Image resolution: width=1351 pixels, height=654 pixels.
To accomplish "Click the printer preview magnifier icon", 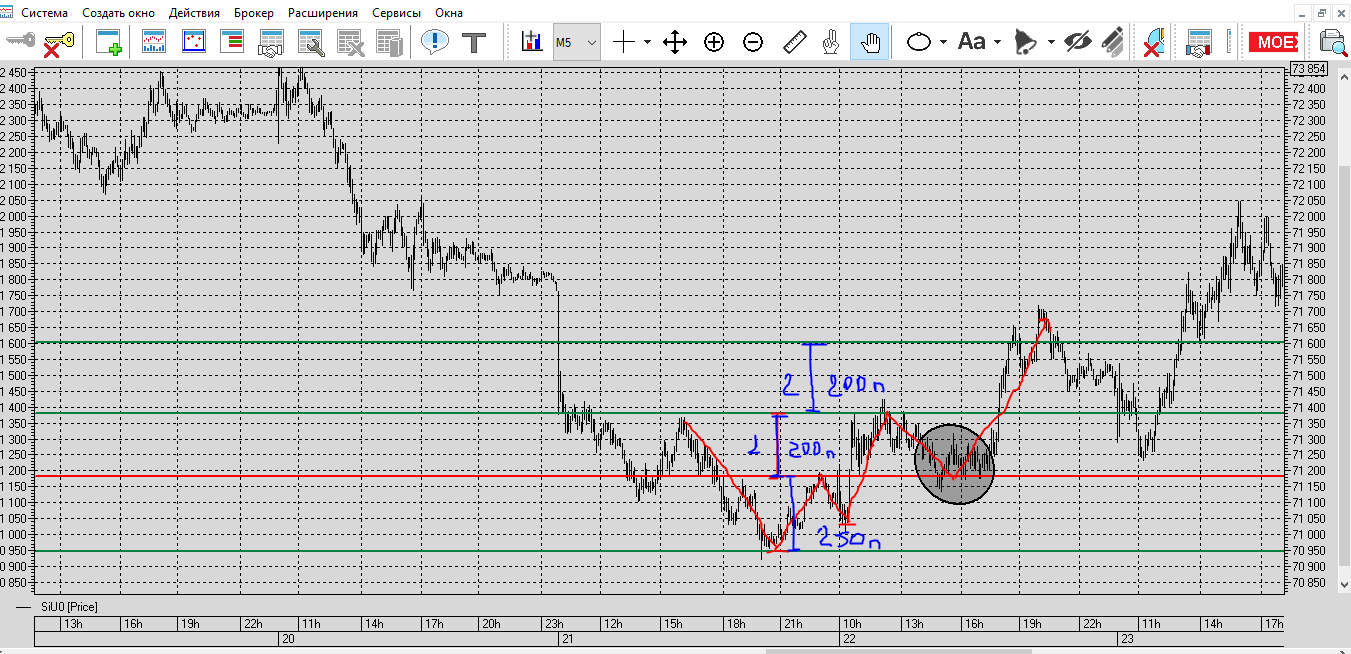I will [1334, 42].
